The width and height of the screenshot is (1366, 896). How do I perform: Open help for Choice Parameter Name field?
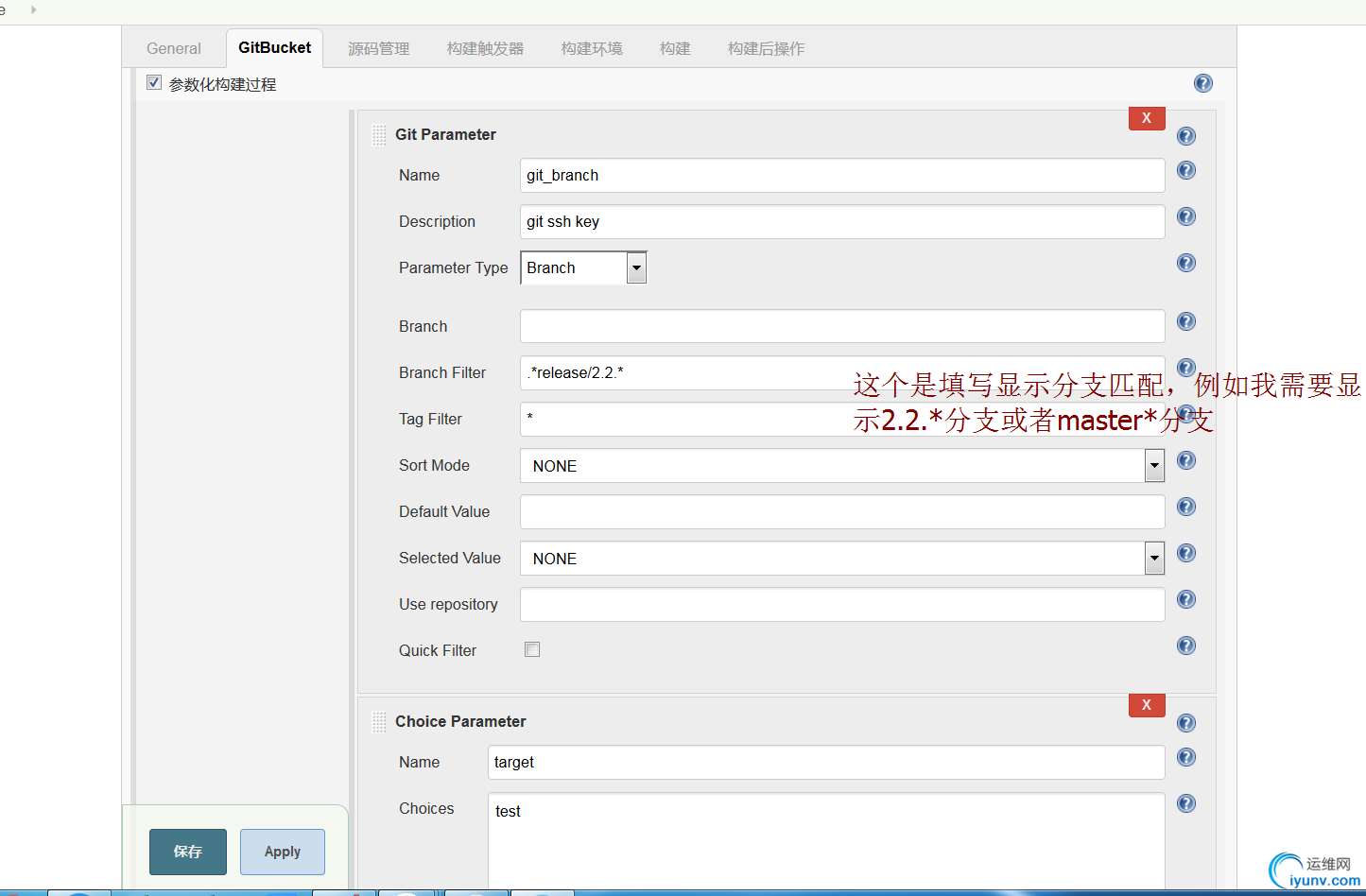click(x=1186, y=757)
